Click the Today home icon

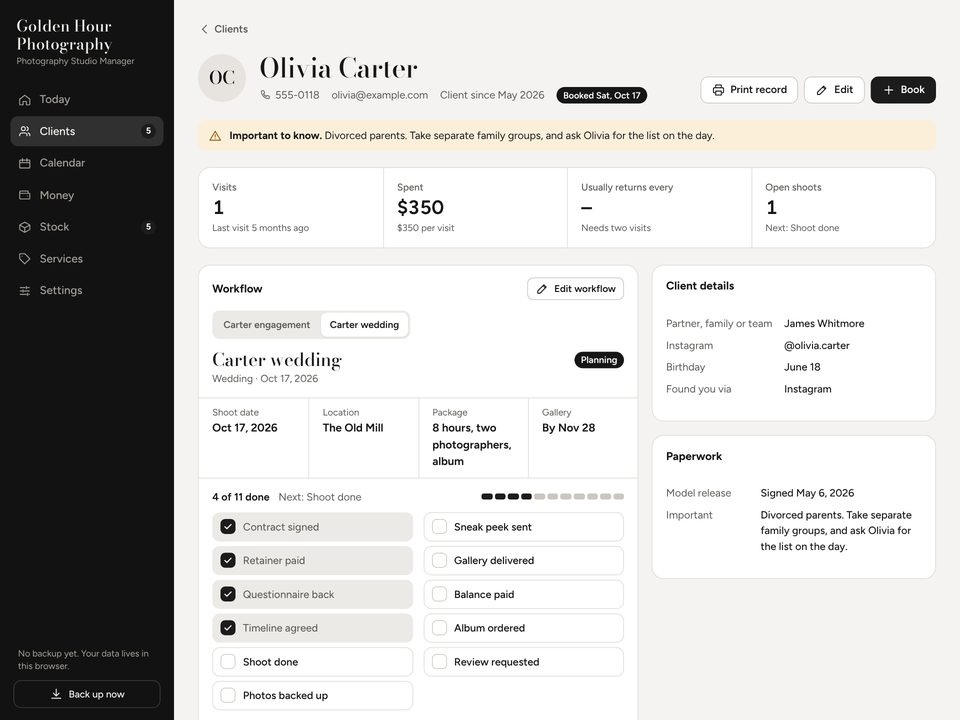point(24,99)
